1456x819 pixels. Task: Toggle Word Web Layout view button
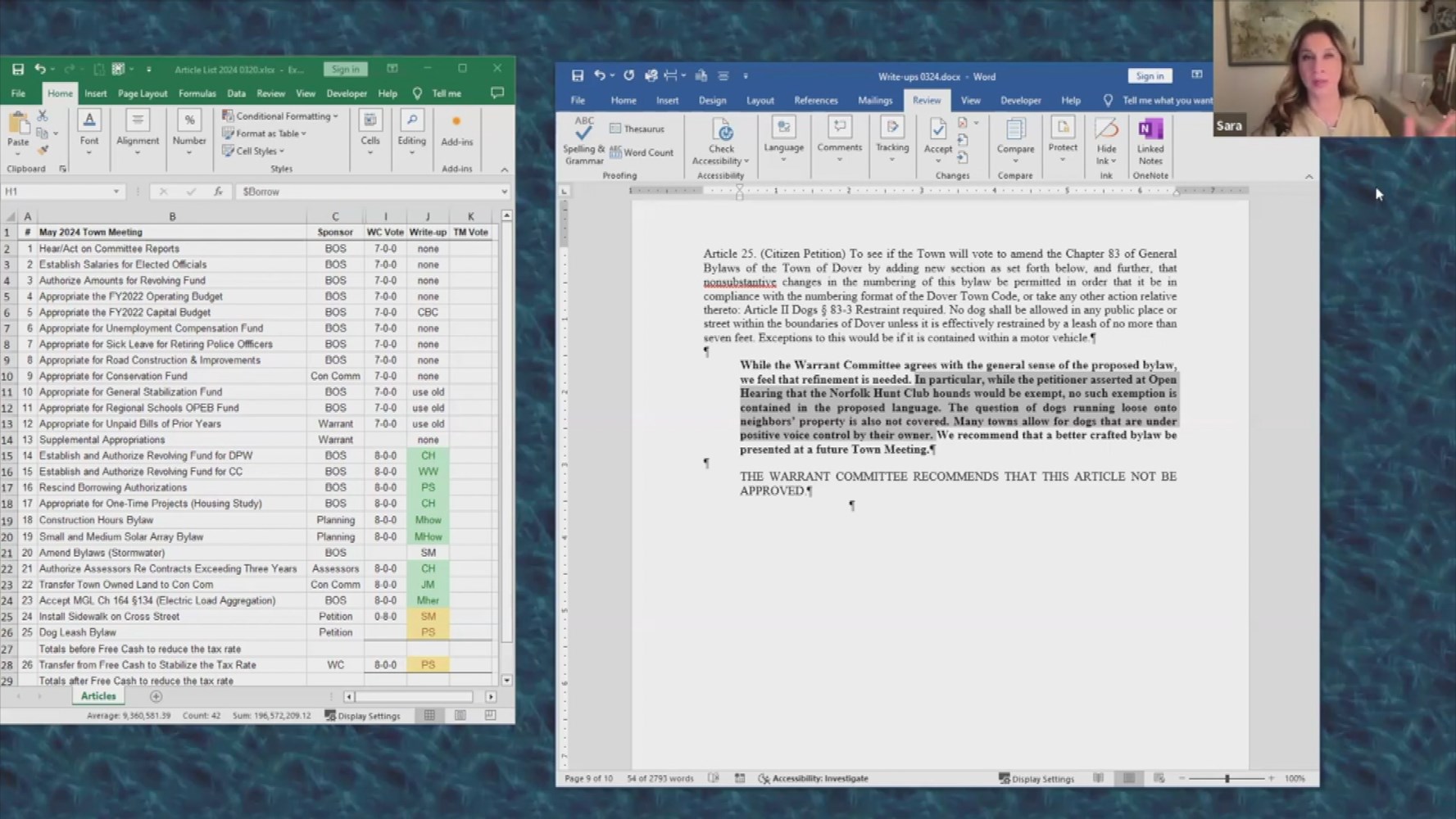tap(1159, 778)
